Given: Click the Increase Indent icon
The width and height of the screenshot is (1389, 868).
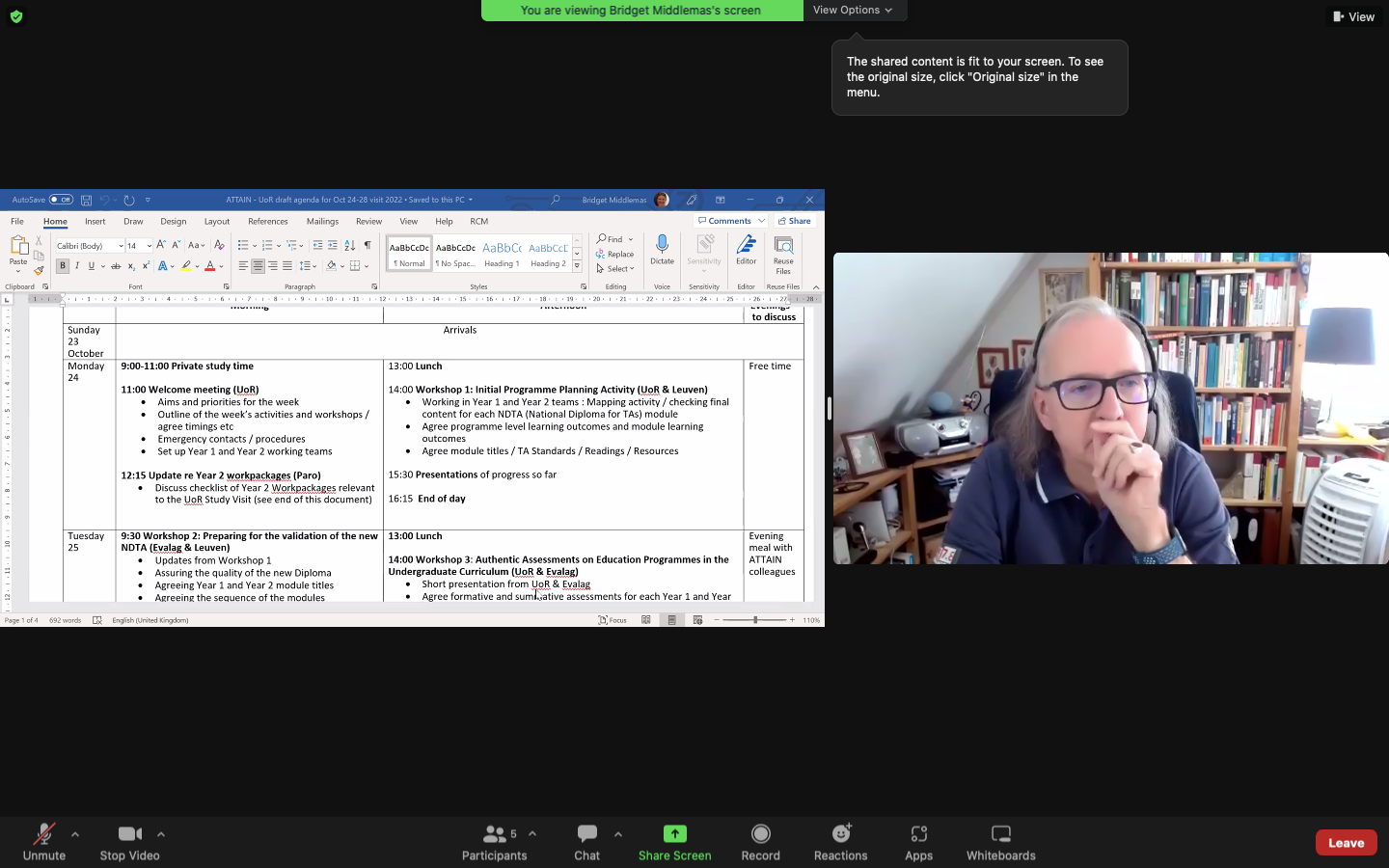Looking at the screenshot, I should tap(333, 245).
